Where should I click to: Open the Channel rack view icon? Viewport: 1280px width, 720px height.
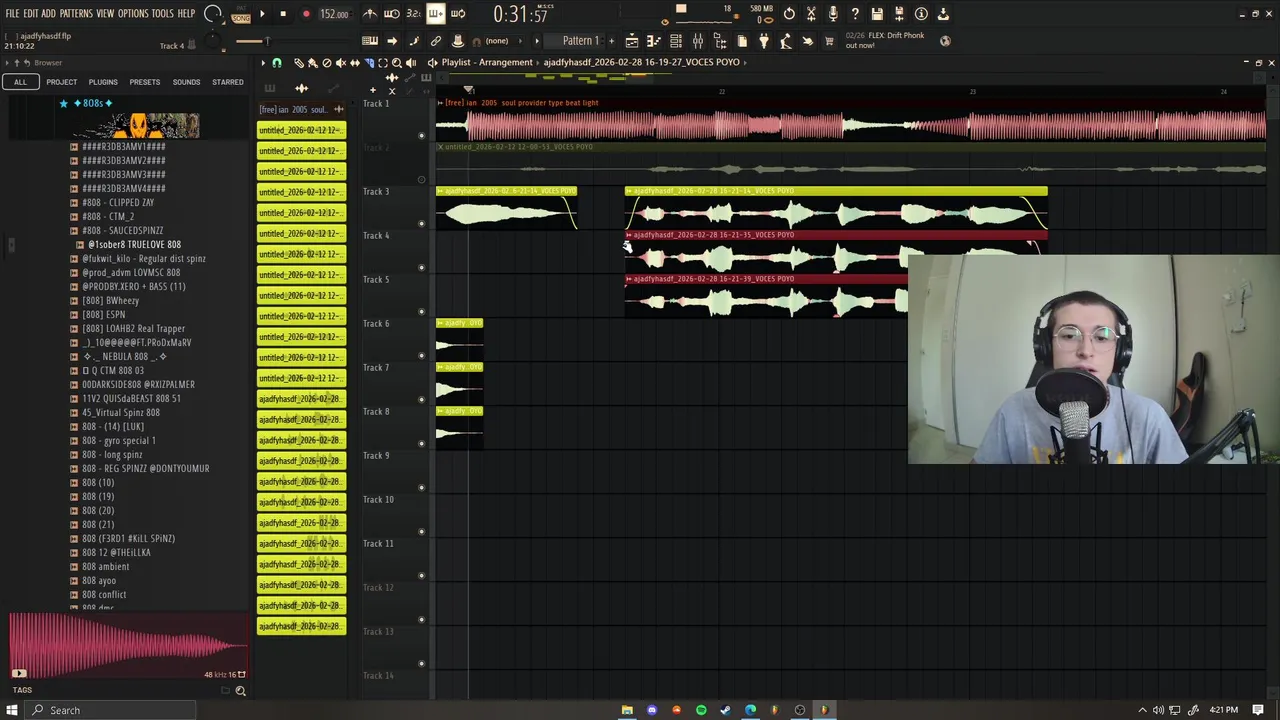(x=676, y=41)
